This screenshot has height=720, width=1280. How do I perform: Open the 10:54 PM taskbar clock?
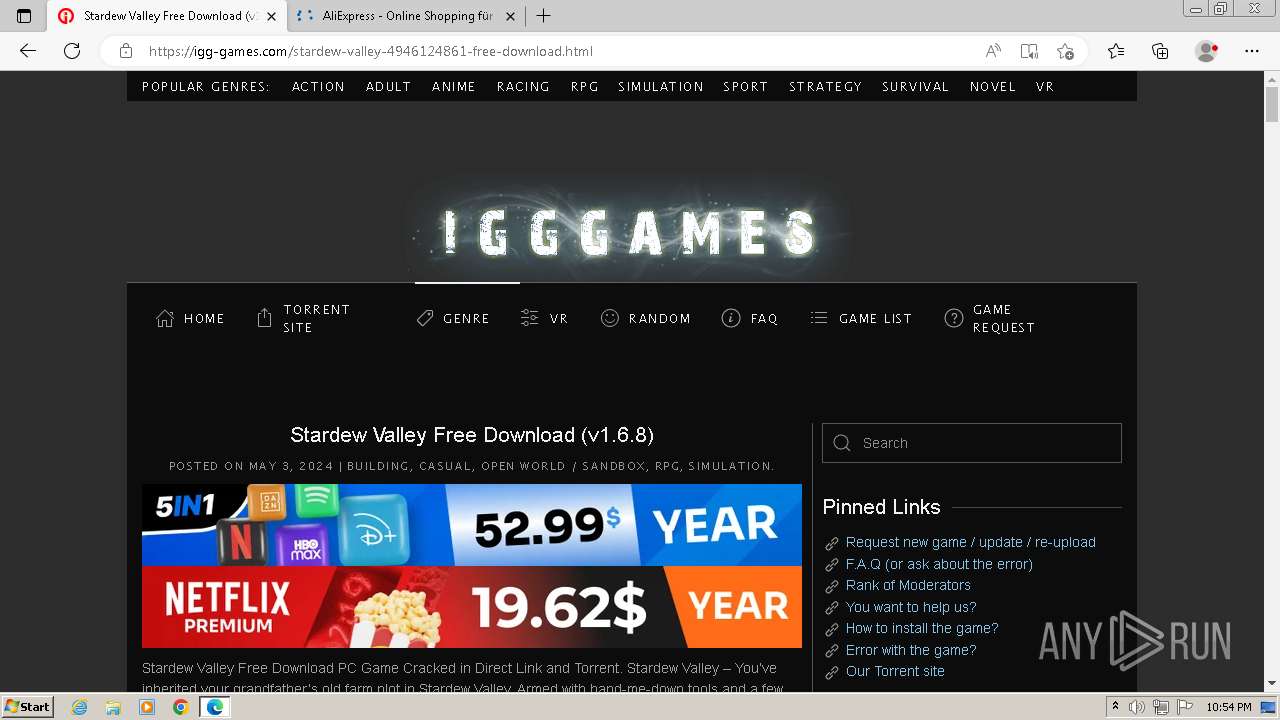1229,707
